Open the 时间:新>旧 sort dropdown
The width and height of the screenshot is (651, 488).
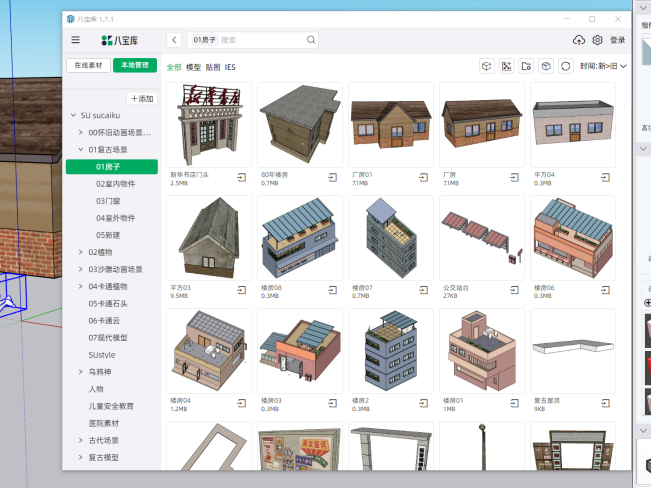tap(603, 66)
